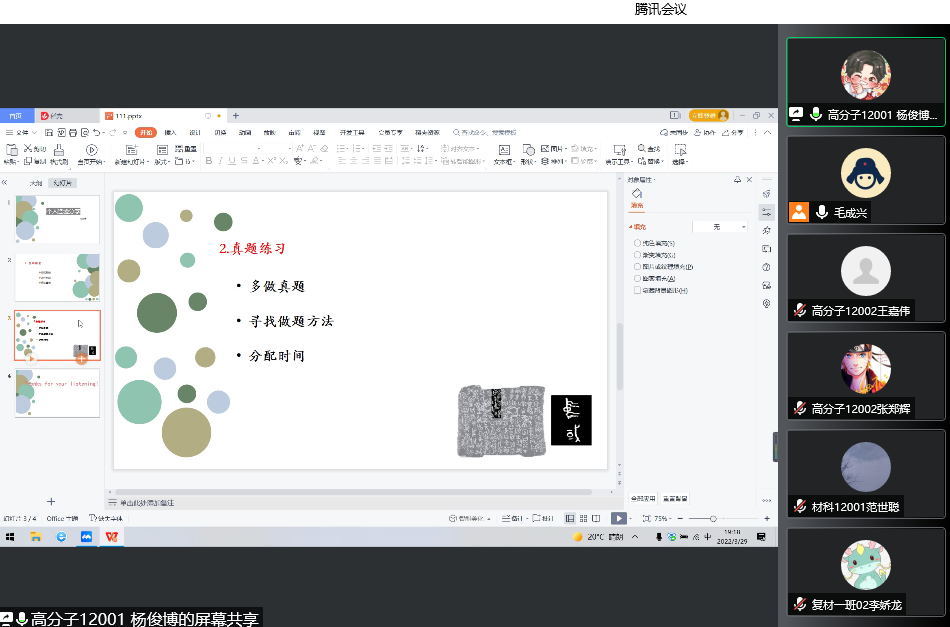Viewport: 950px width, 627px height.
Task: Click the Format Painter icon
Action: pos(59,155)
